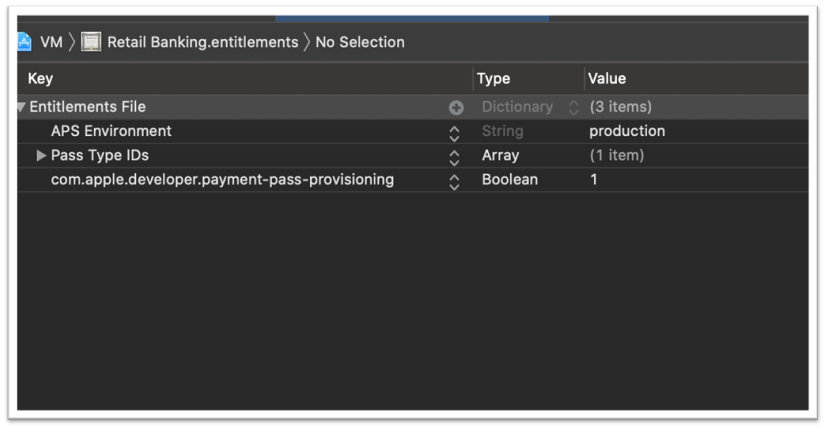Viewport: 826px width, 429px height.
Task: Open the APS Environment key stepper
Action: 454,132
